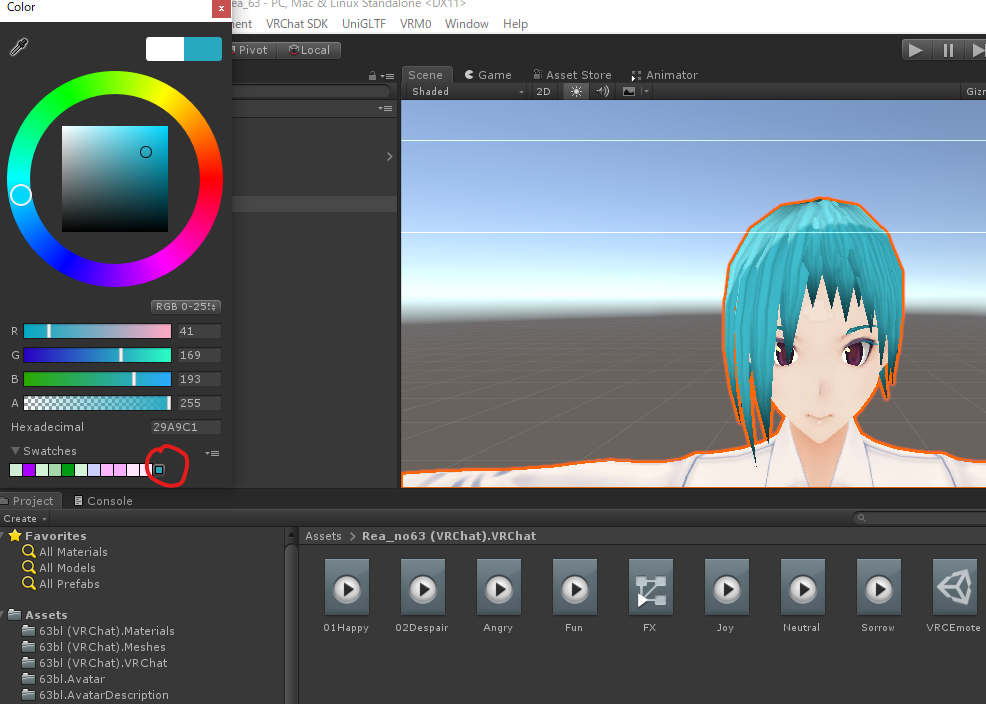The height and width of the screenshot is (704, 986).
Task: Switch to the Project tab
Action: tap(28, 501)
